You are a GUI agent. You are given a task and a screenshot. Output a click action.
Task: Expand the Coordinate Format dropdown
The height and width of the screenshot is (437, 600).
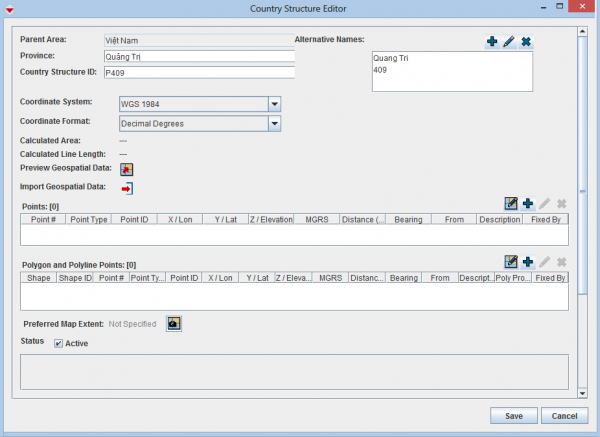pyautogui.click(x=275, y=123)
